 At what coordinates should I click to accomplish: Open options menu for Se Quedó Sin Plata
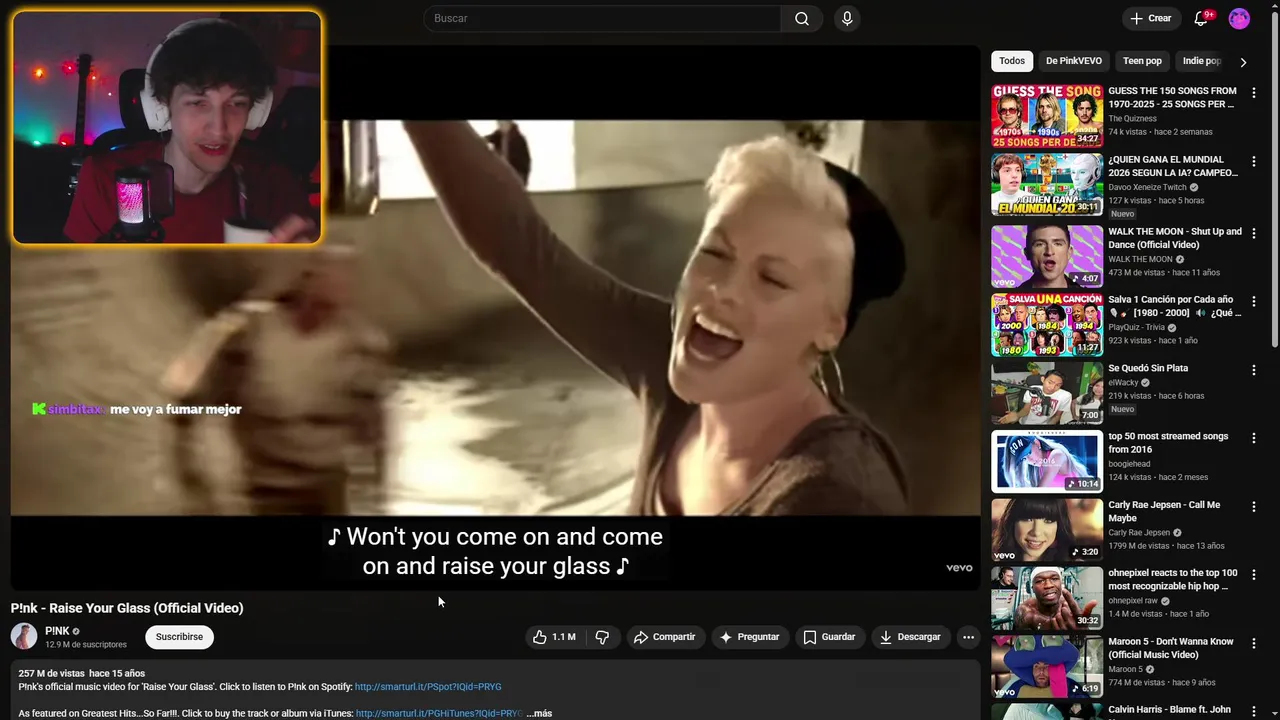pyautogui.click(x=1254, y=370)
